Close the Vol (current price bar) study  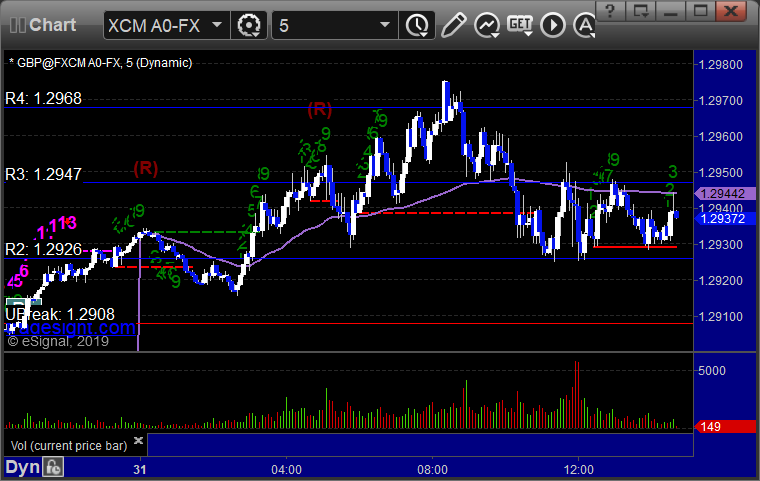click(x=138, y=440)
